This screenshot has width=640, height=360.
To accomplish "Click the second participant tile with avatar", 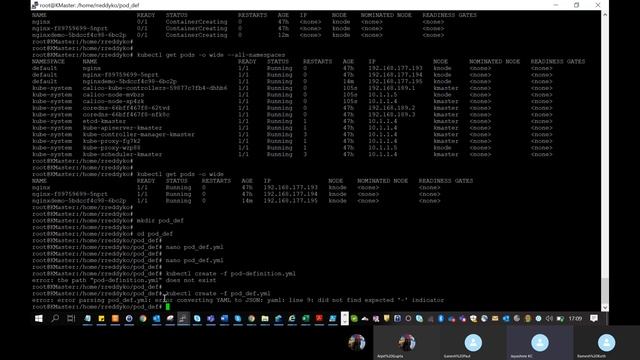I will point(473,343).
